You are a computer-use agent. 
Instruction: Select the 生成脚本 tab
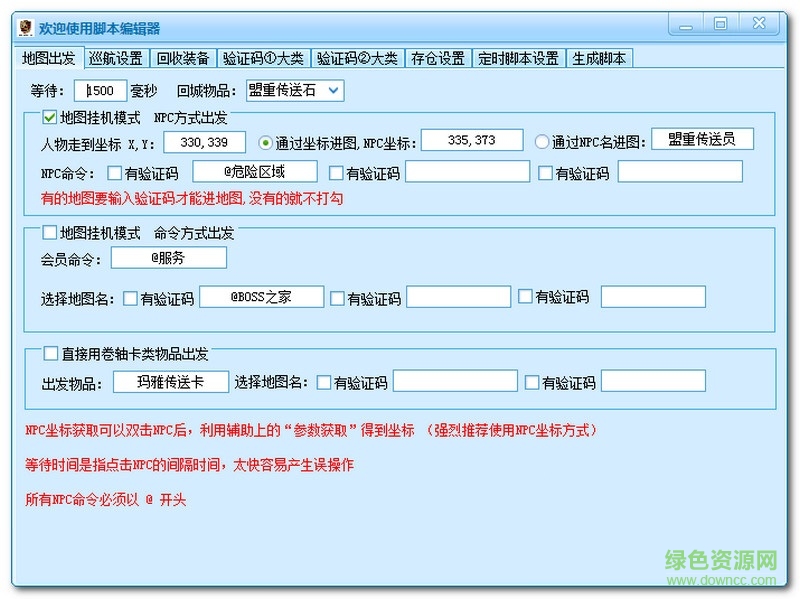(601, 58)
